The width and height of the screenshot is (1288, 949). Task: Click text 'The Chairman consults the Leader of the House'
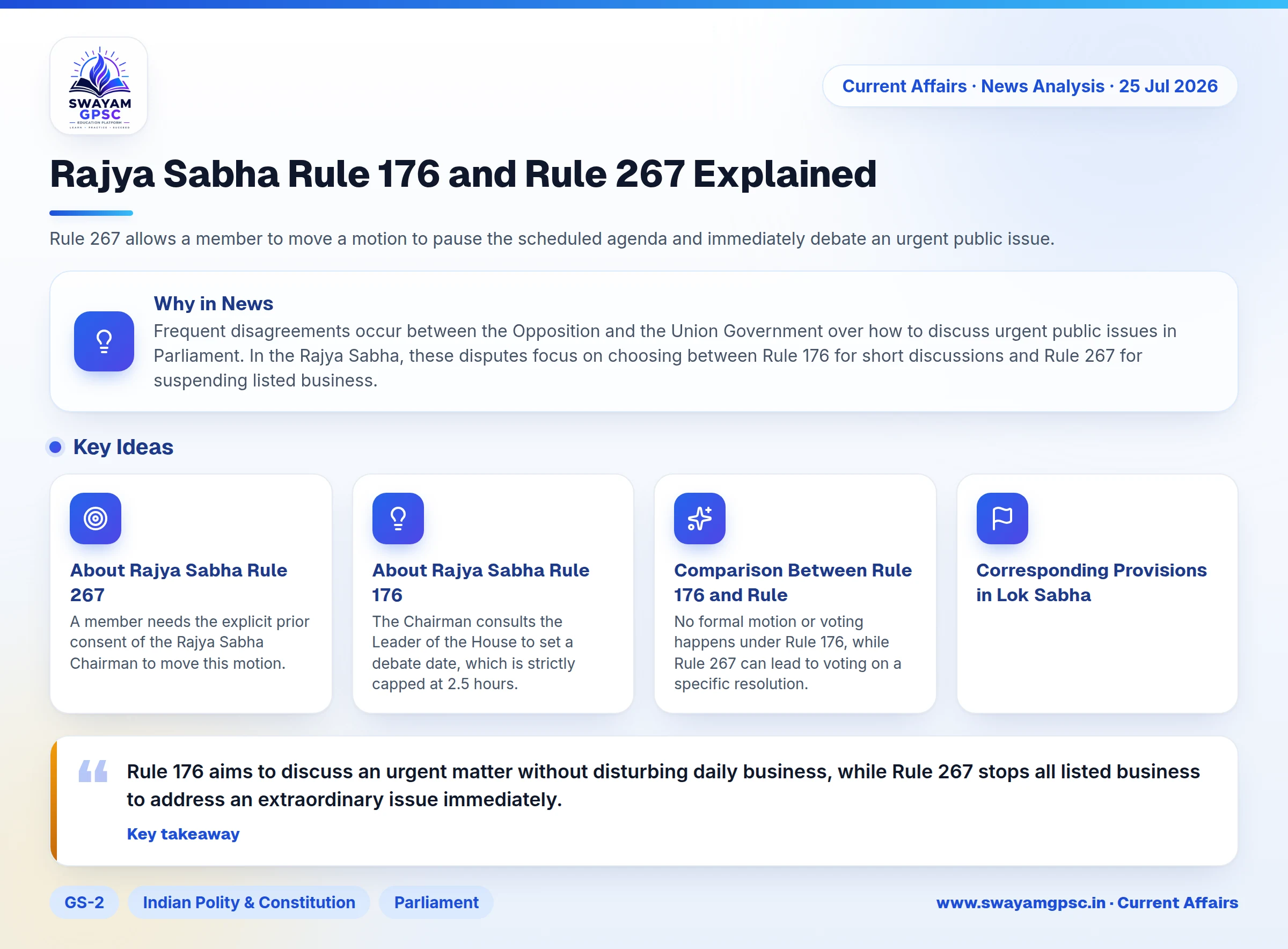(x=473, y=653)
